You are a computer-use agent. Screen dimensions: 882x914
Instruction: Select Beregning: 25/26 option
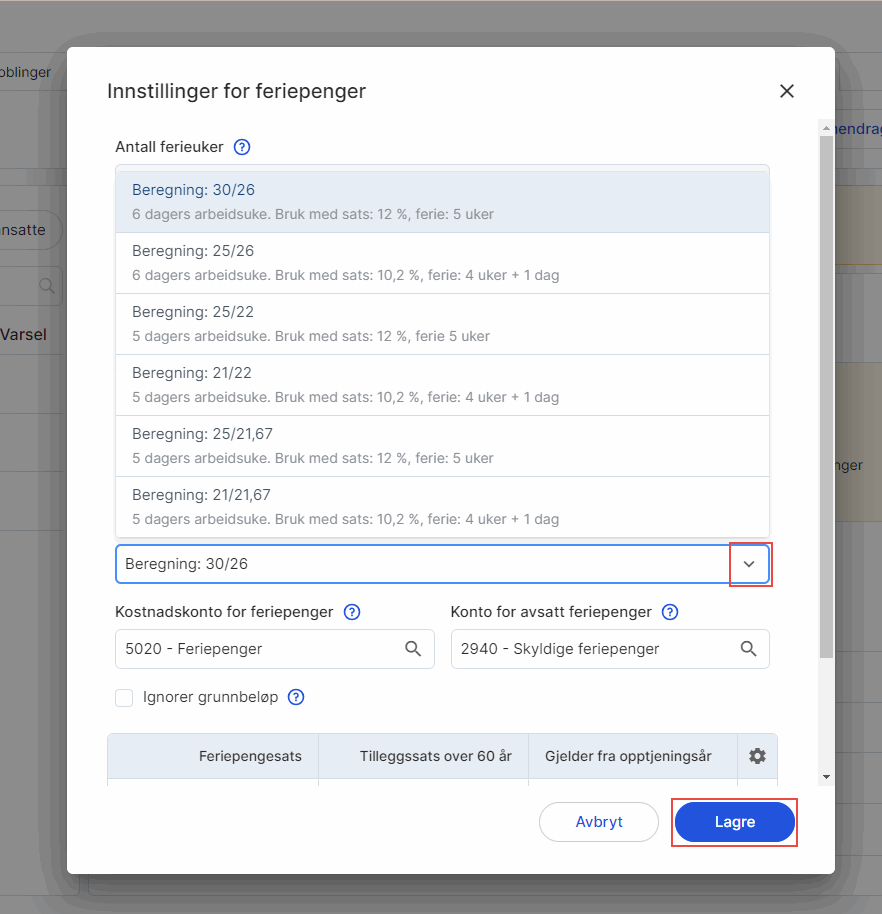pyautogui.click(x=442, y=262)
